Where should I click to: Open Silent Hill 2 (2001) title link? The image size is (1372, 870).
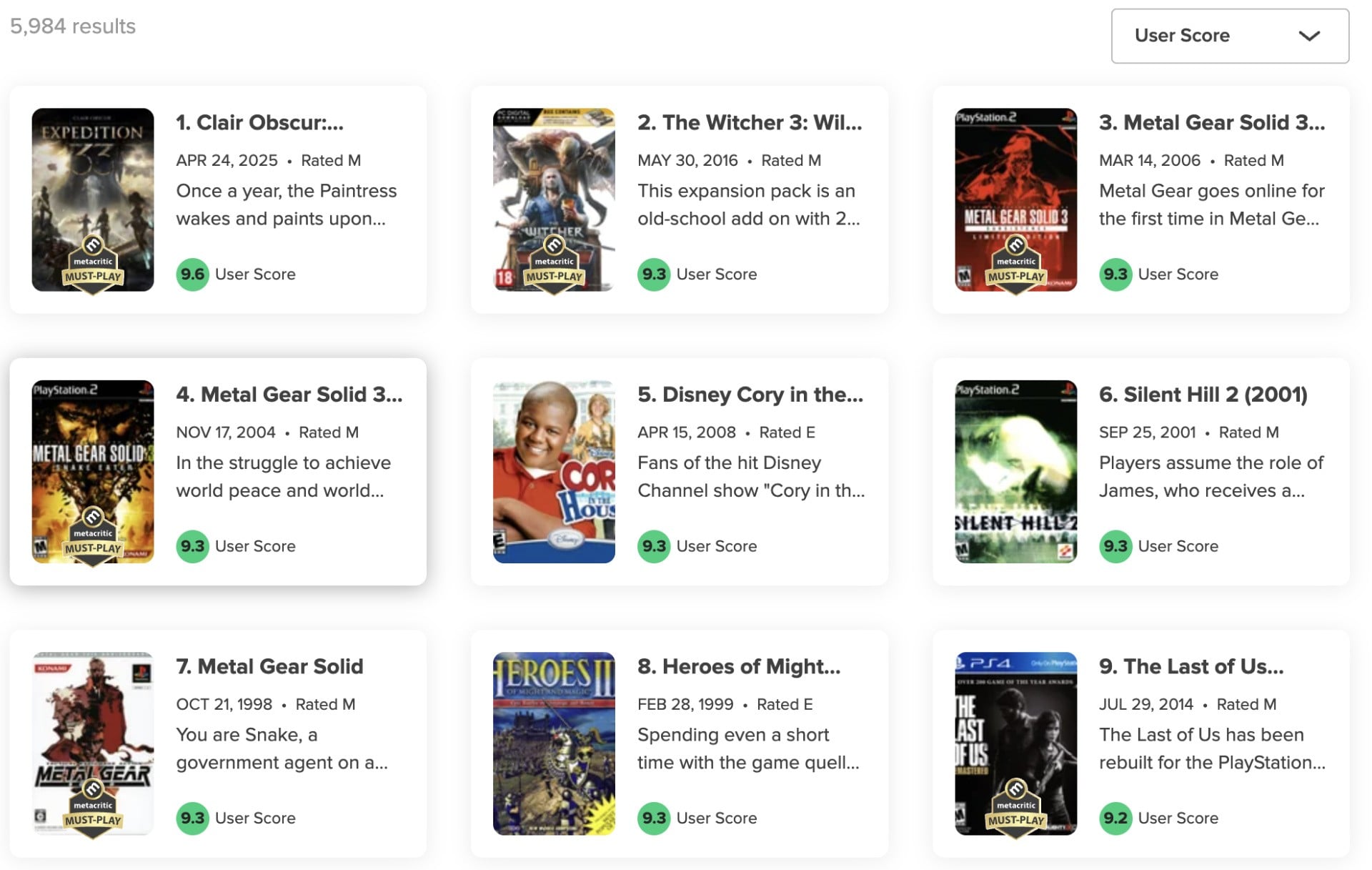[1203, 395]
